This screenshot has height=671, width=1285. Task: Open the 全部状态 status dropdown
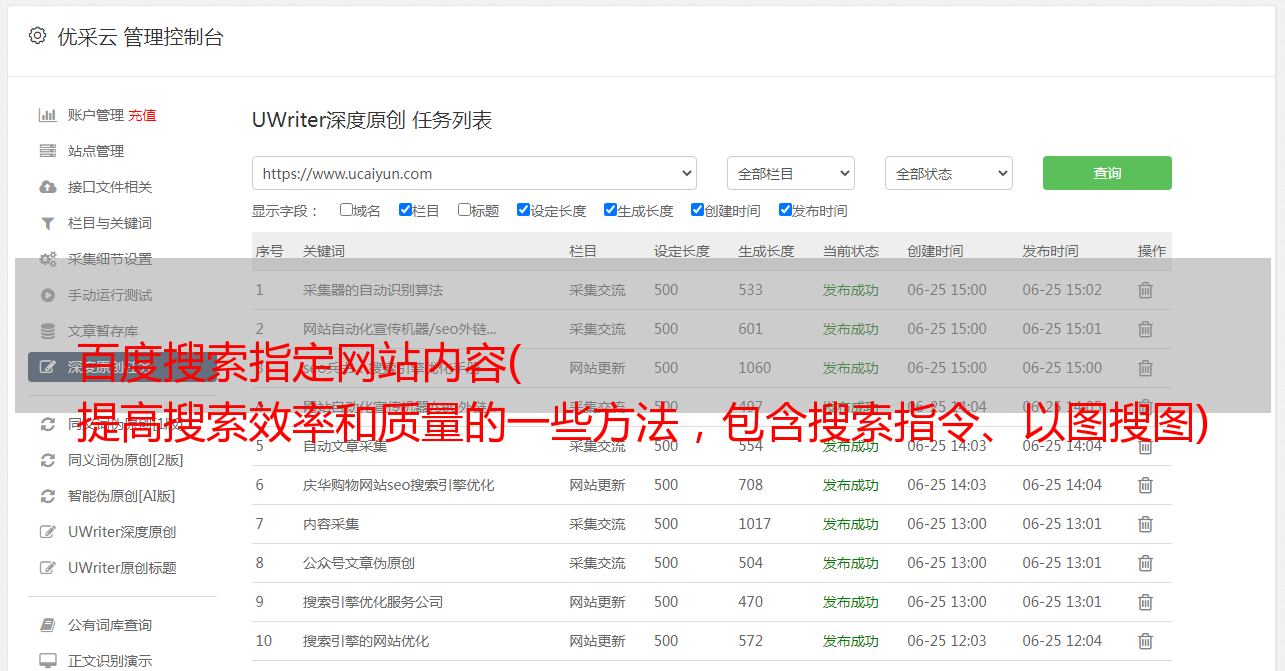click(948, 173)
